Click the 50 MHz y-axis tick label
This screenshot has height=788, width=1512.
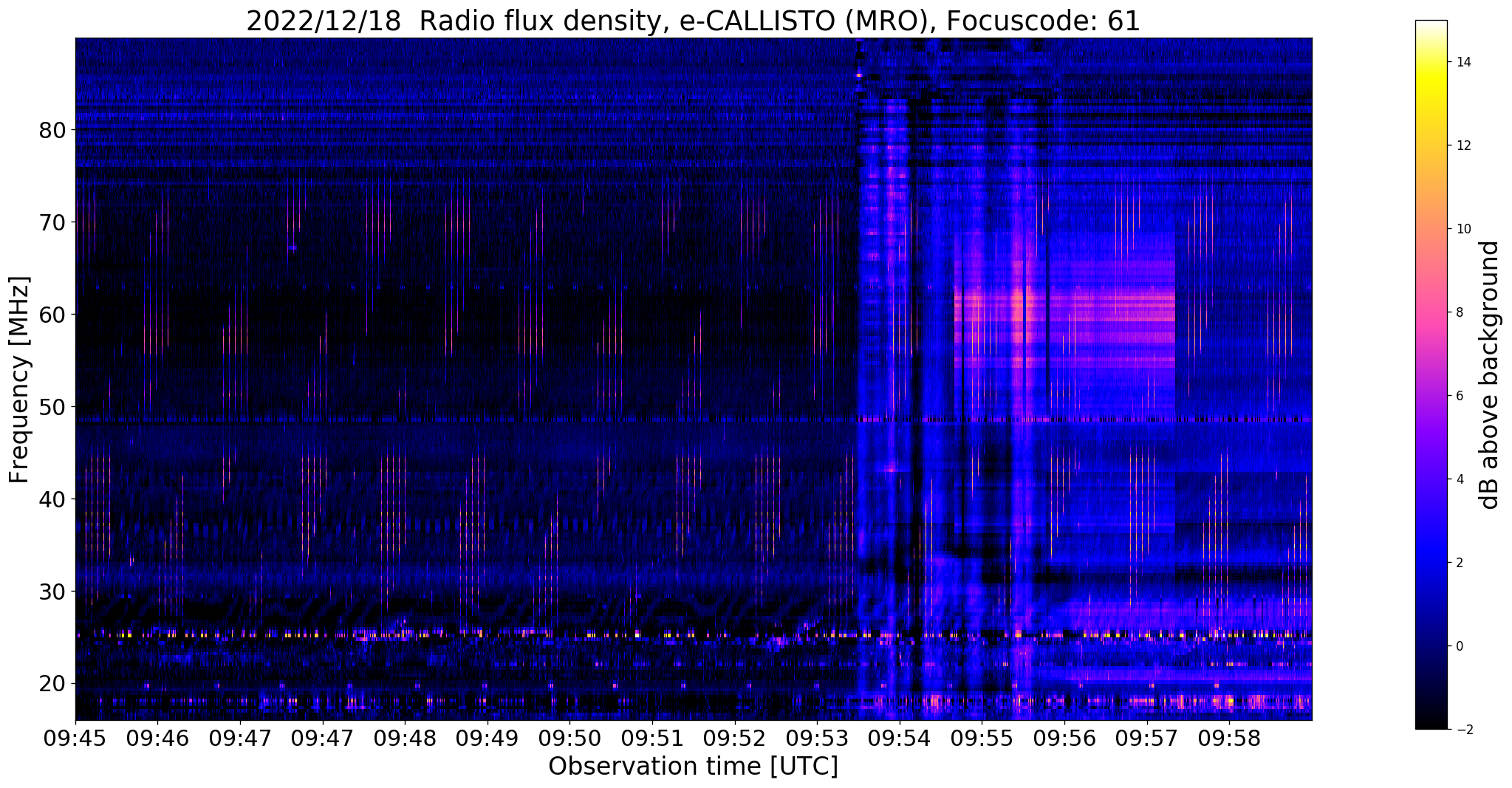pyautogui.click(x=52, y=407)
